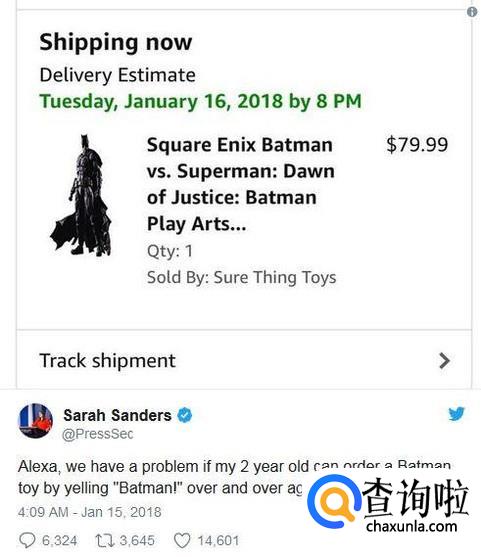Click the info icon in the top corner
Image resolution: width=481 pixels, height=557 pixels.
pos(472,12)
